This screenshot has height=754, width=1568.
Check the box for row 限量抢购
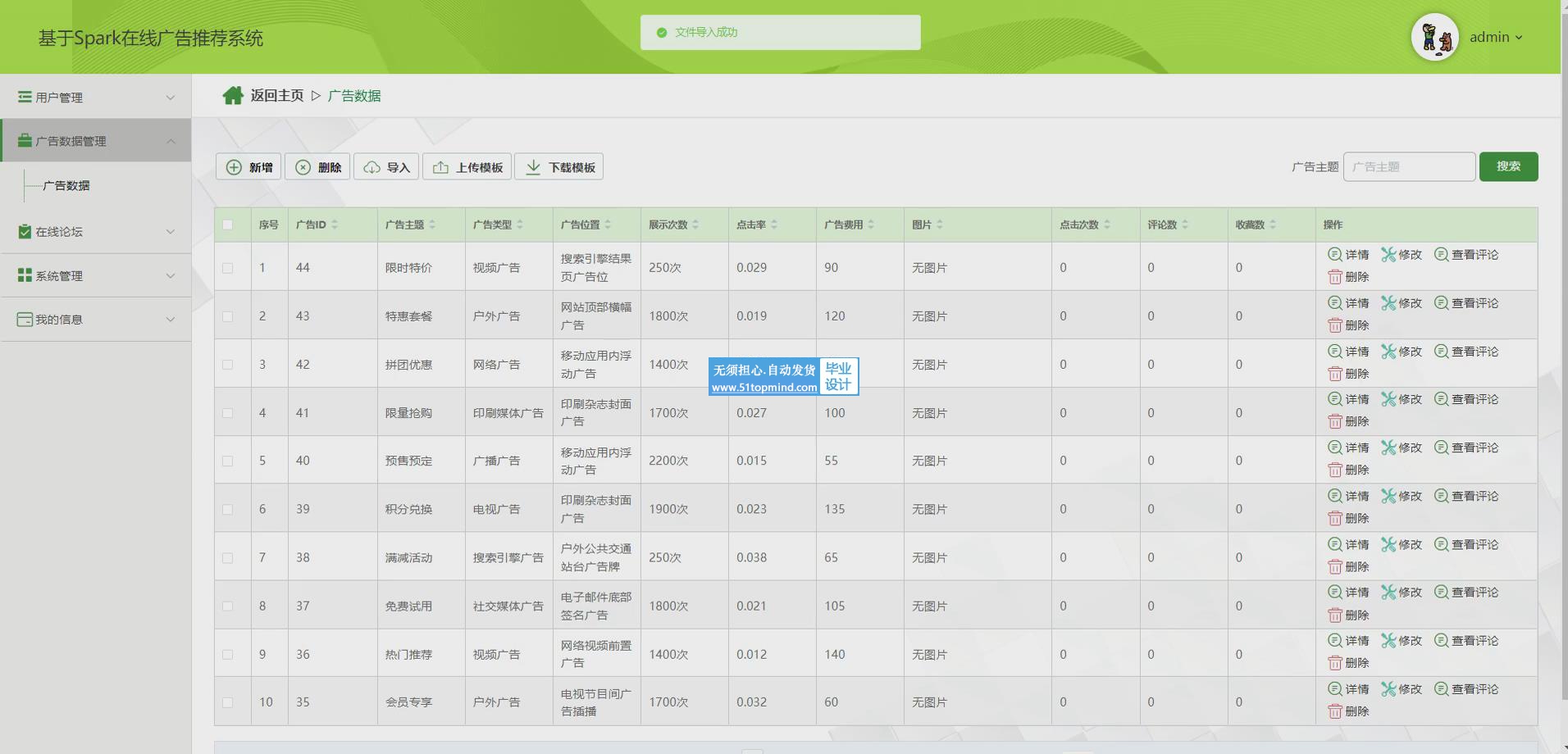tap(228, 413)
